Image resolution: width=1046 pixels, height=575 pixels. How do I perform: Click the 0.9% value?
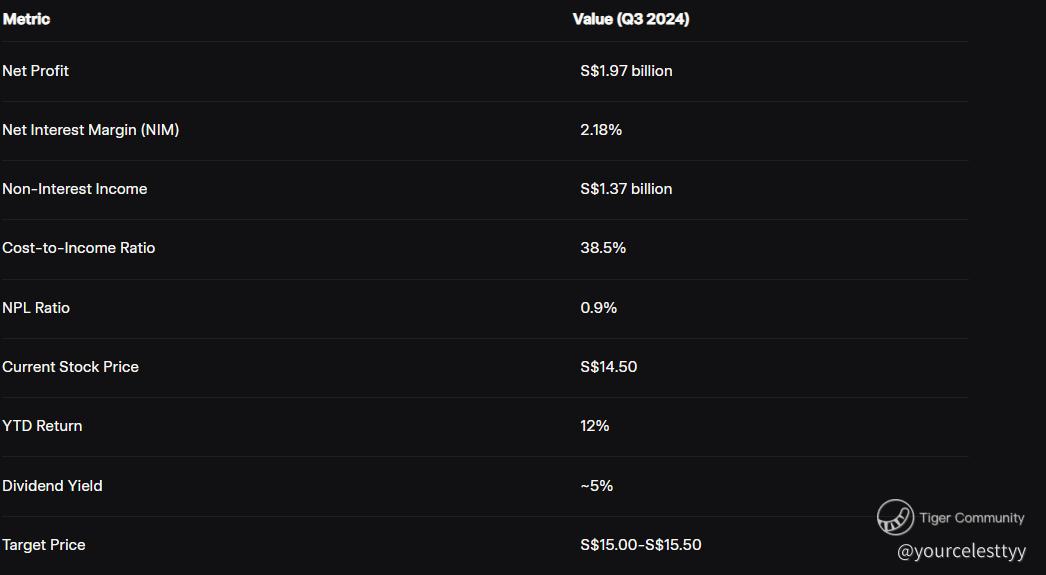point(598,308)
